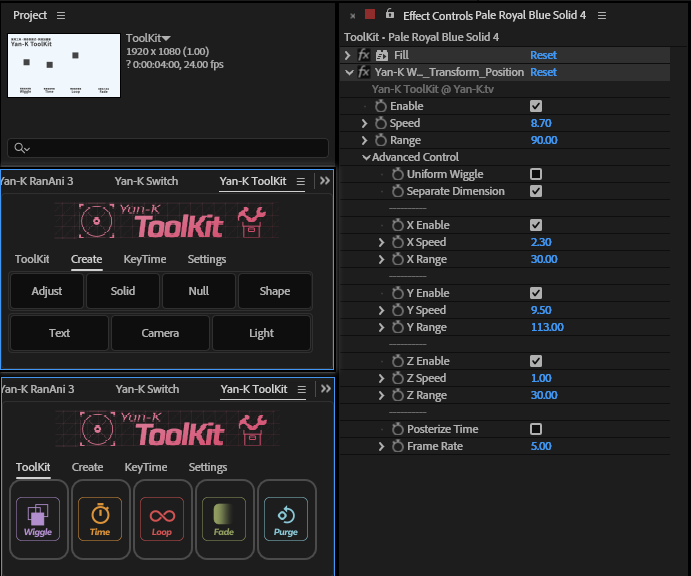Click the Fill effect preset icon
The height and width of the screenshot is (576, 691).
tap(382, 55)
